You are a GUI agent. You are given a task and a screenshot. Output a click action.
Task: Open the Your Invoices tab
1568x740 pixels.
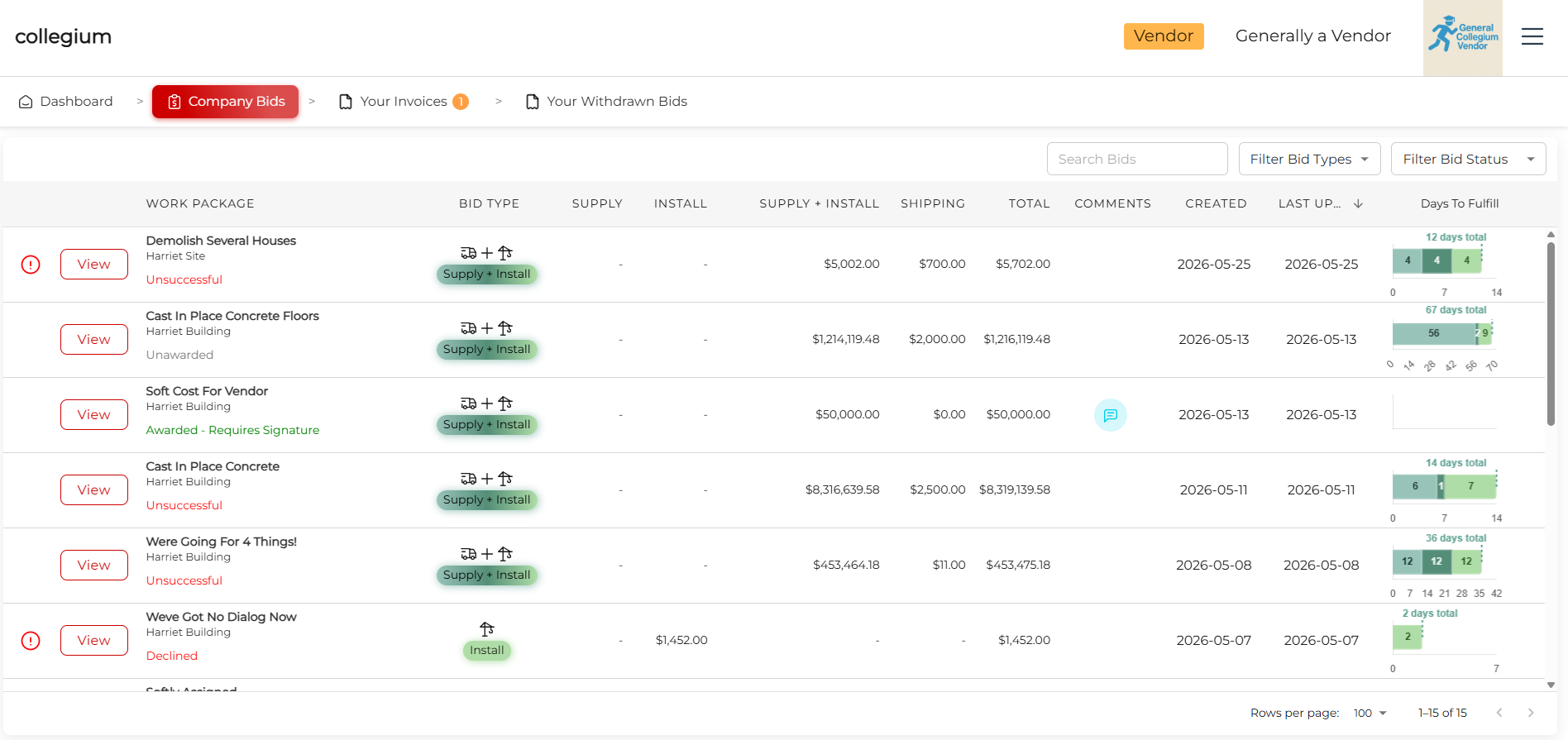coord(404,102)
